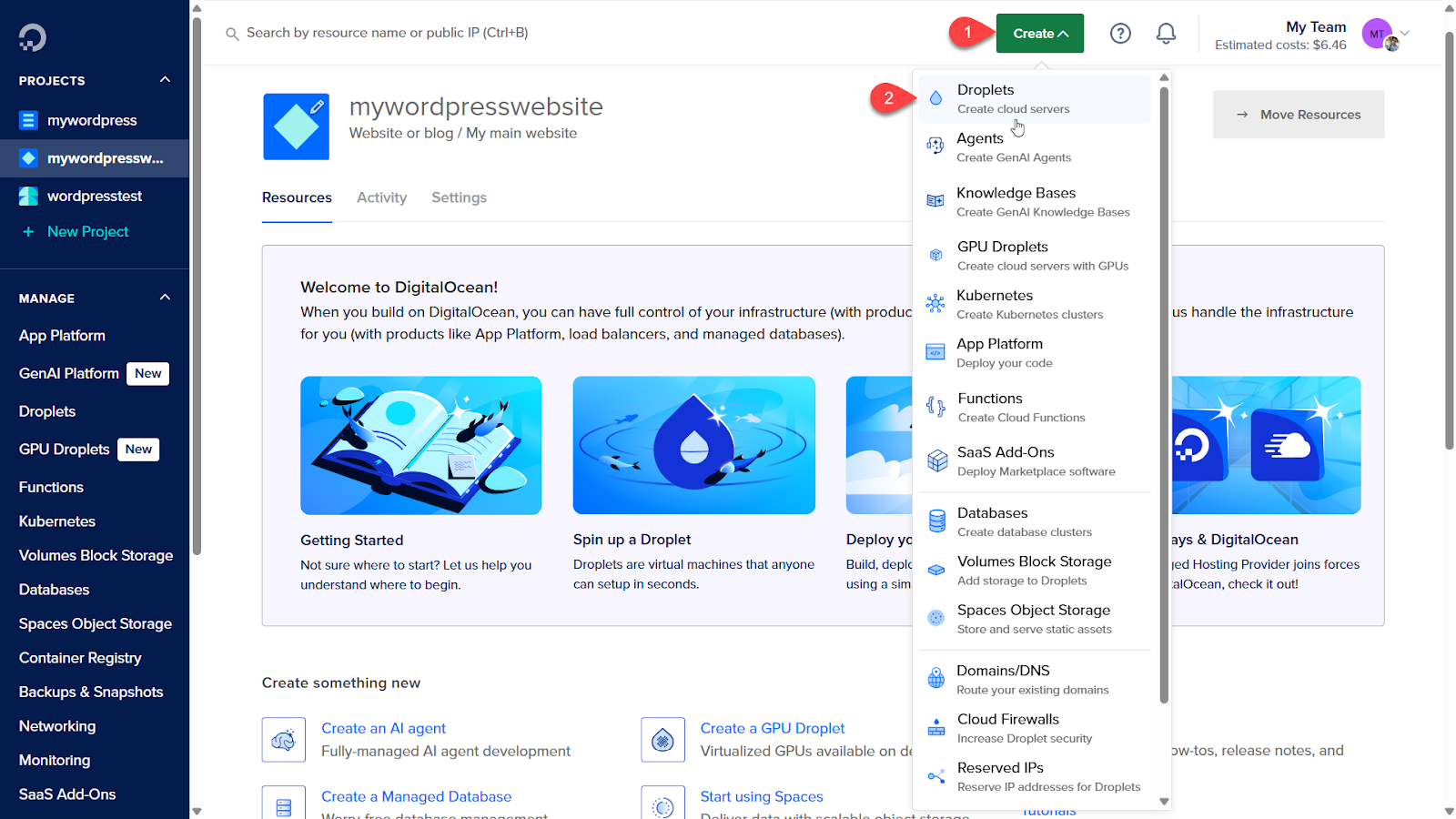Choose Databases in the Create menu
Screen dimensions: 1456x819
tap(1035, 521)
